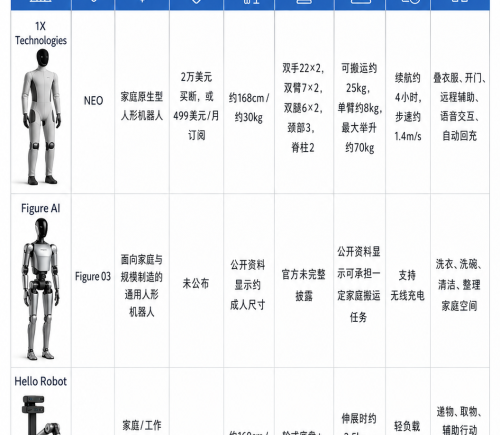Click the Hello Robot machine image

coord(41,415)
